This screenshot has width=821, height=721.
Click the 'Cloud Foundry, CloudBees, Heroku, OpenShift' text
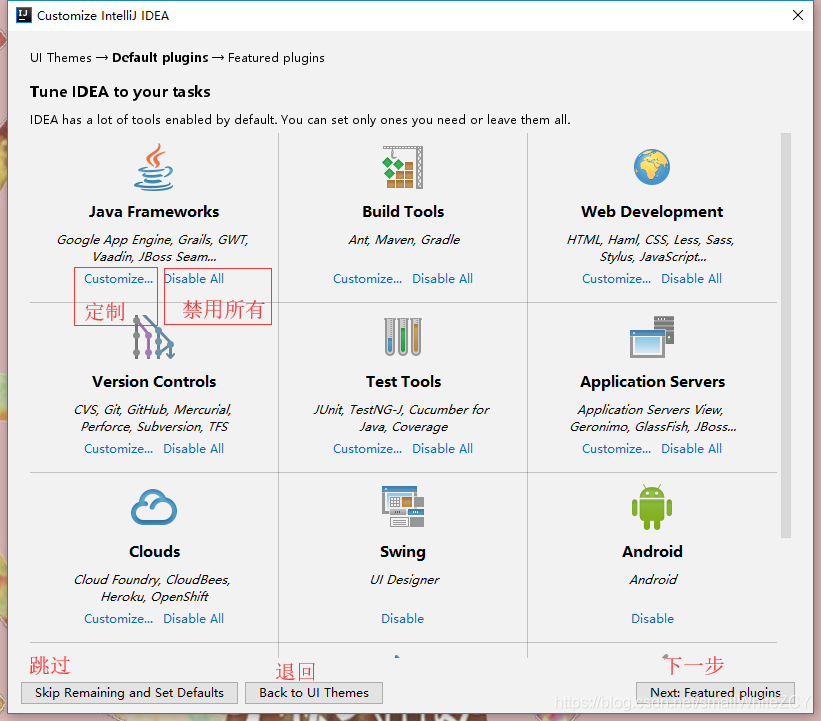coord(152,588)
